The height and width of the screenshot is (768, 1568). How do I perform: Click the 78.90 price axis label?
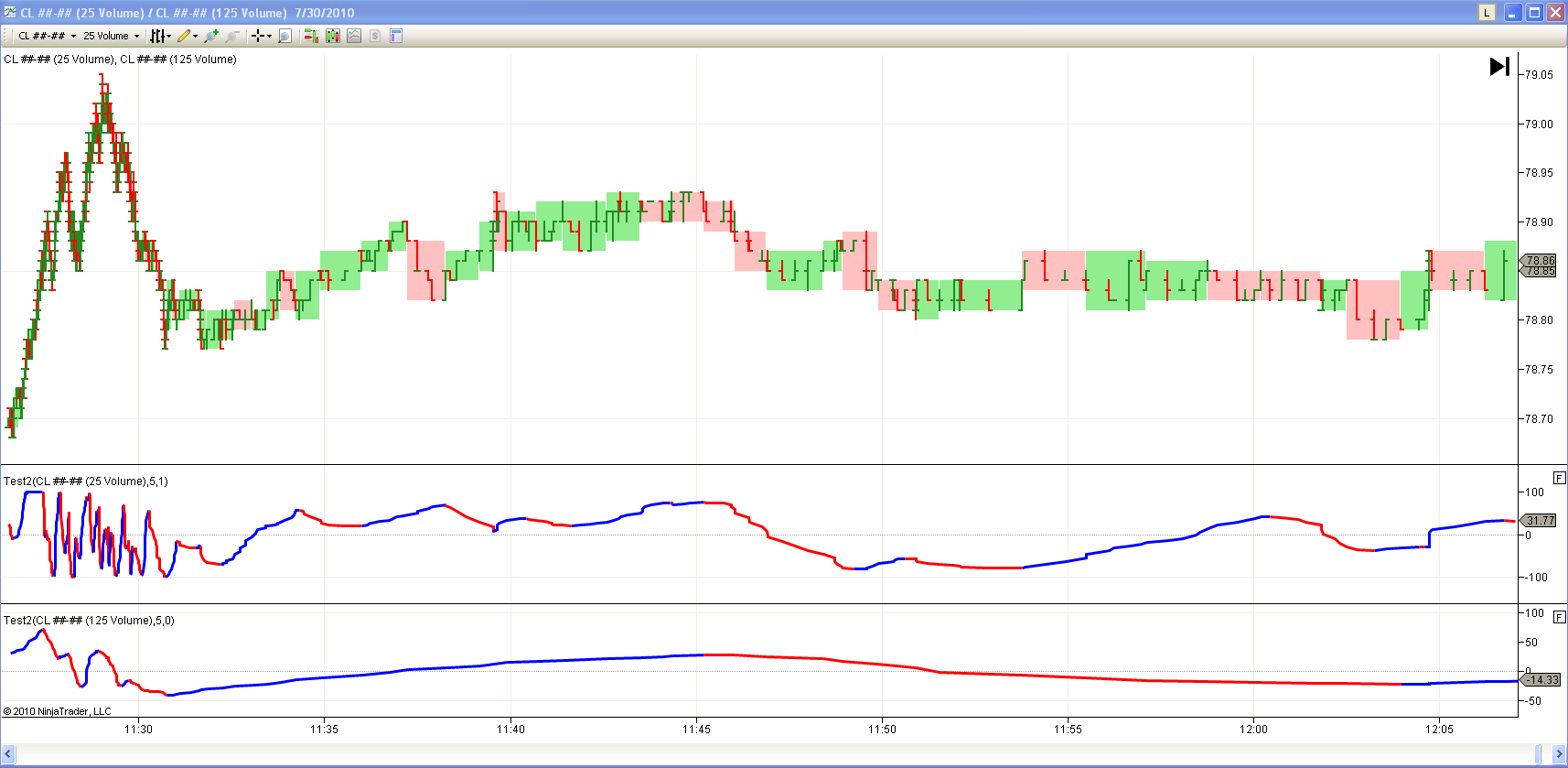(1540, 222)
